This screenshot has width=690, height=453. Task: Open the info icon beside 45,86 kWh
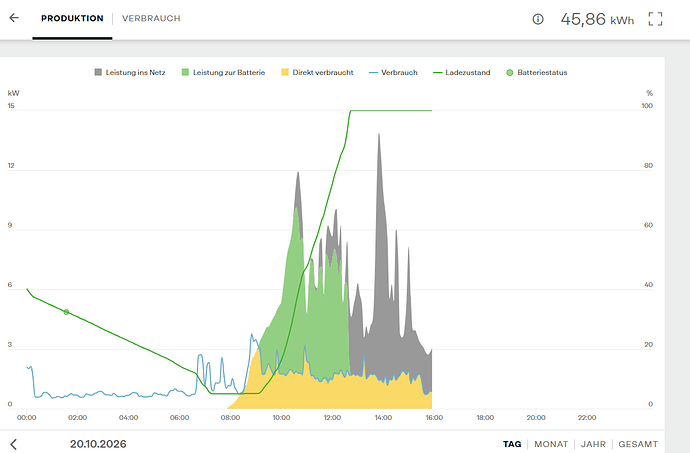(x=538, y=19)
